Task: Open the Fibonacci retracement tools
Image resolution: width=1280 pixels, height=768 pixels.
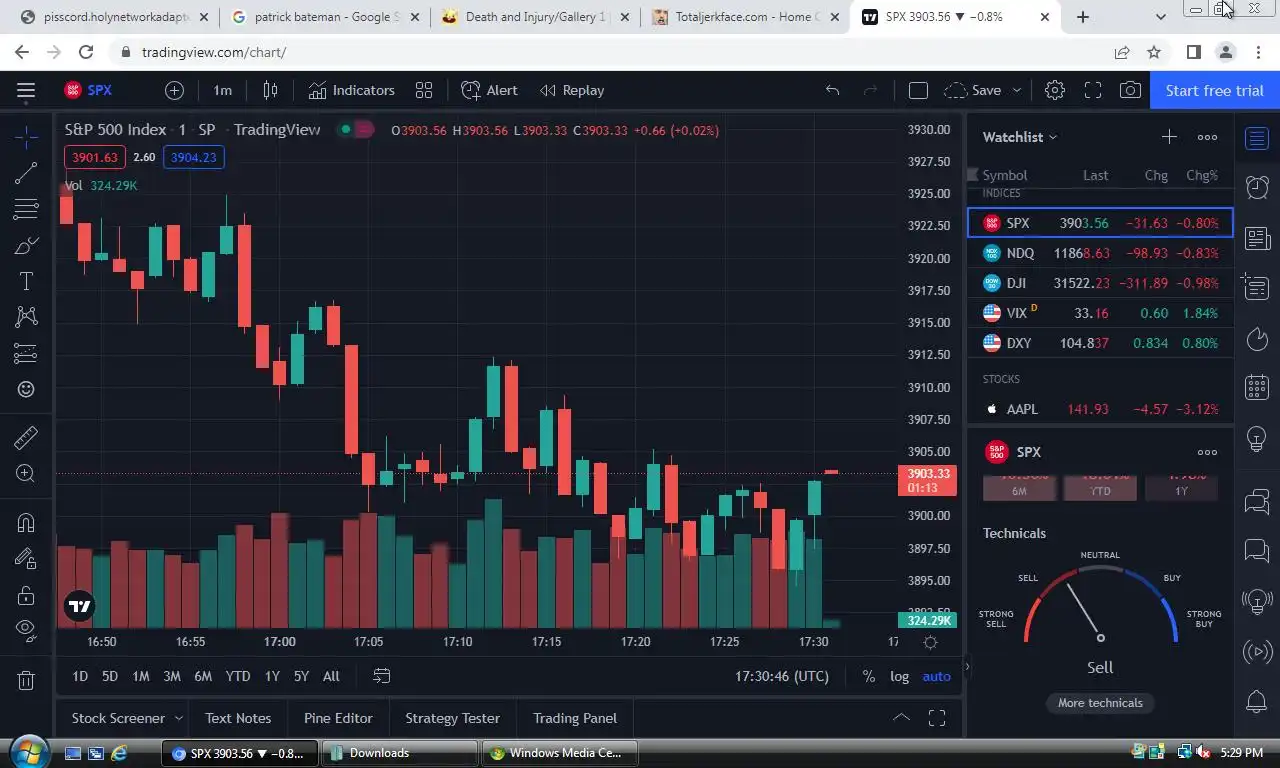Action: pyautogui.click(x=26, y=209)
